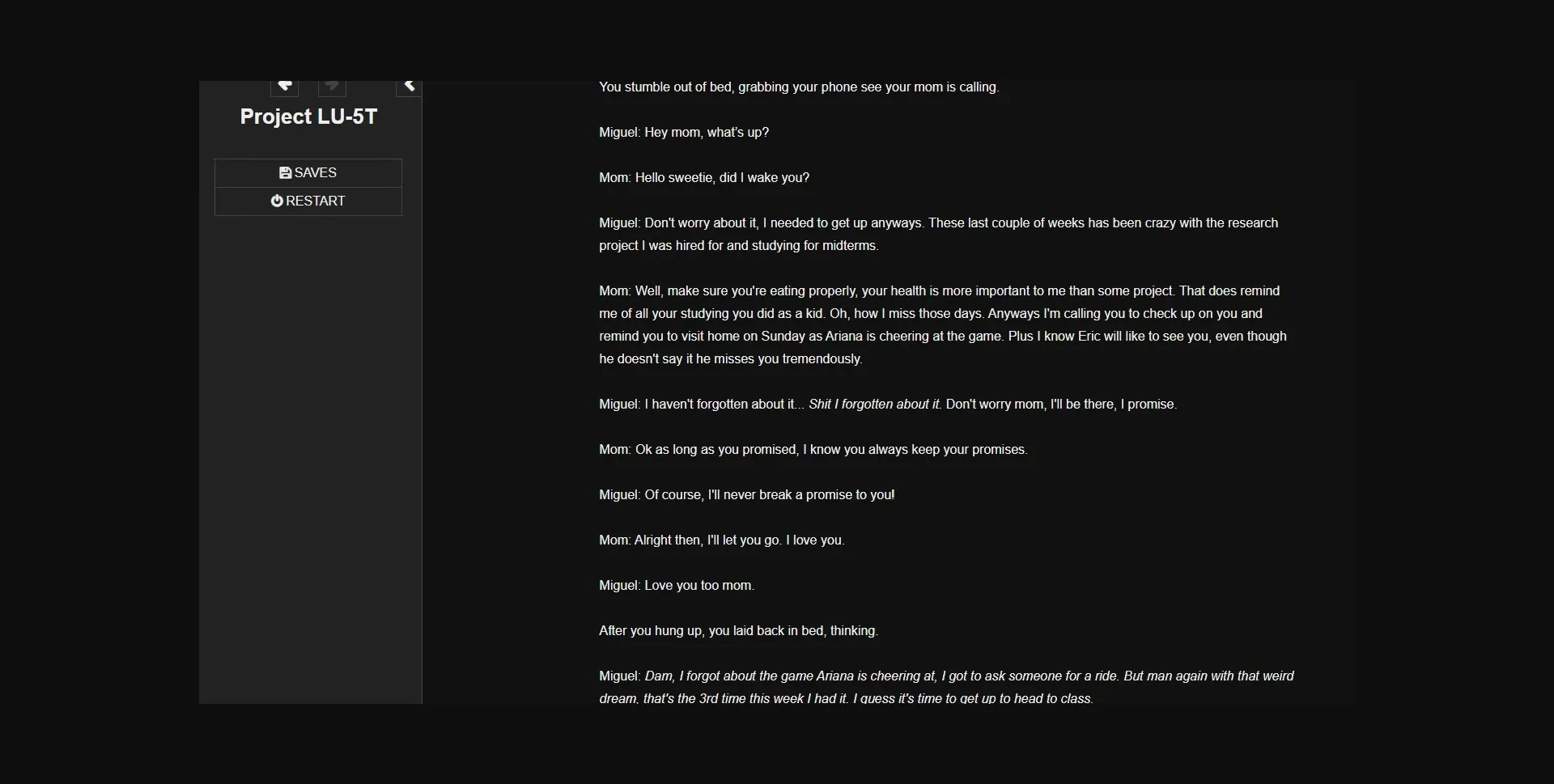The width and height of the screenshot is (1554, 784).
Task: Select the left-pointing chevron above the story text
Action: 409,84
